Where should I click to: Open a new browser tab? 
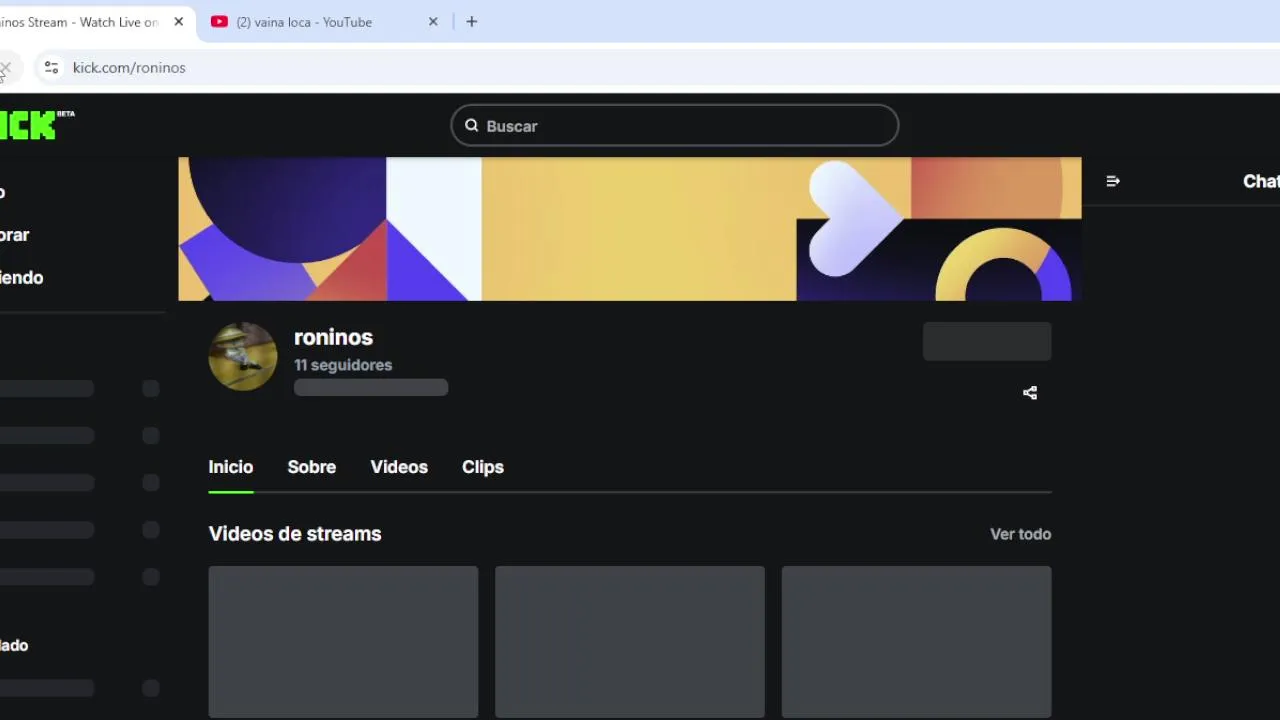(x=472, y=22)
